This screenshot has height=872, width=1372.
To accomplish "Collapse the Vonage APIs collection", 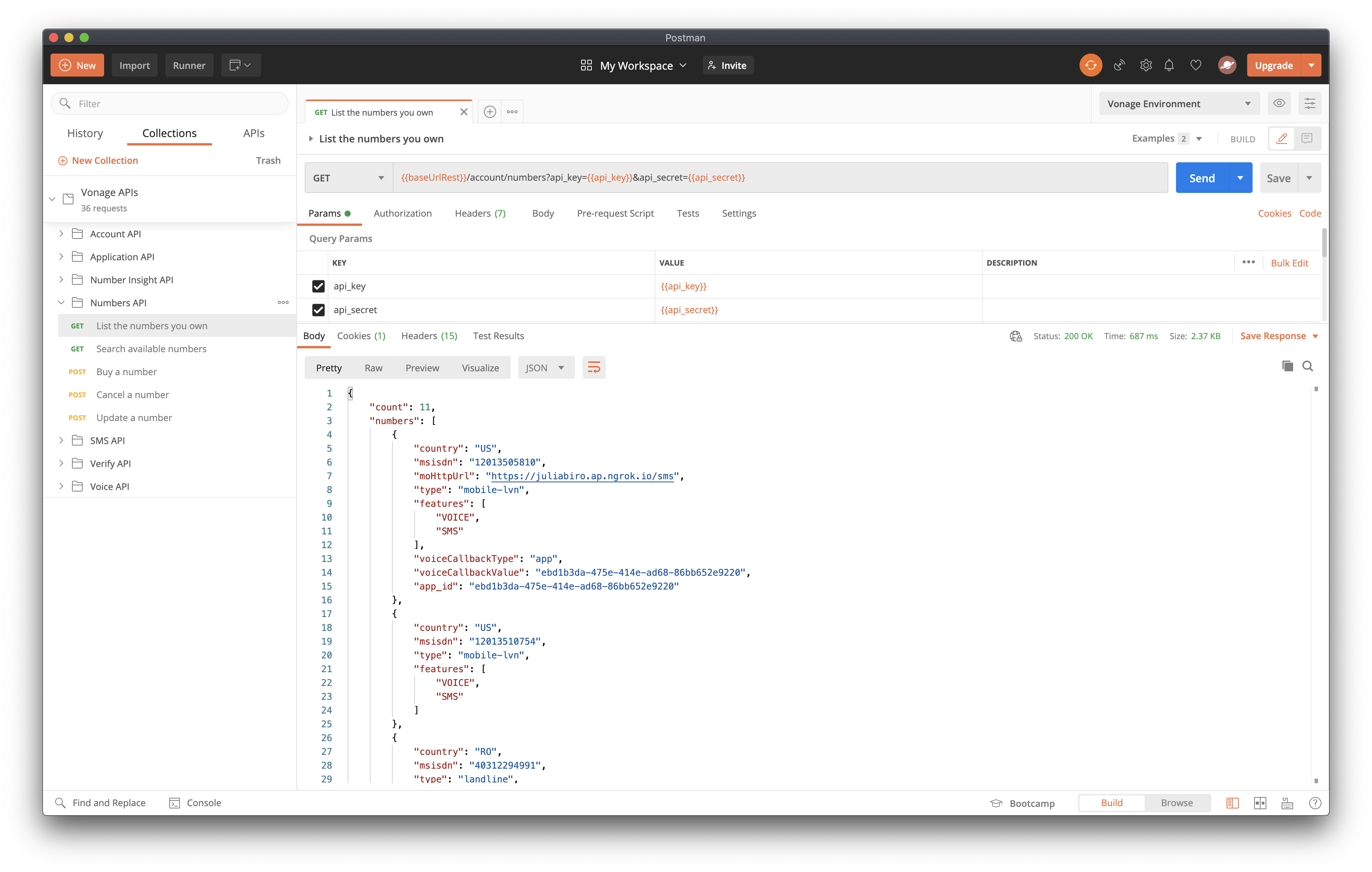I will [x=52, y=199].
